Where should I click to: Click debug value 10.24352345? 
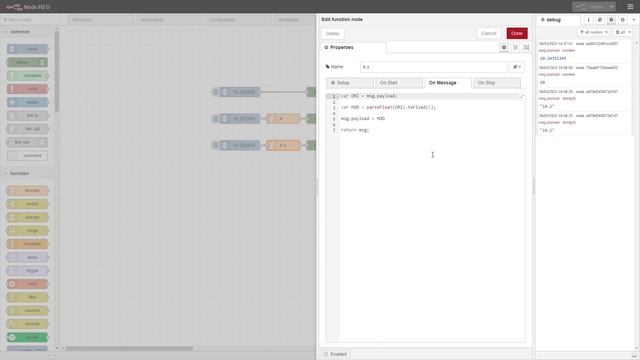553,58
